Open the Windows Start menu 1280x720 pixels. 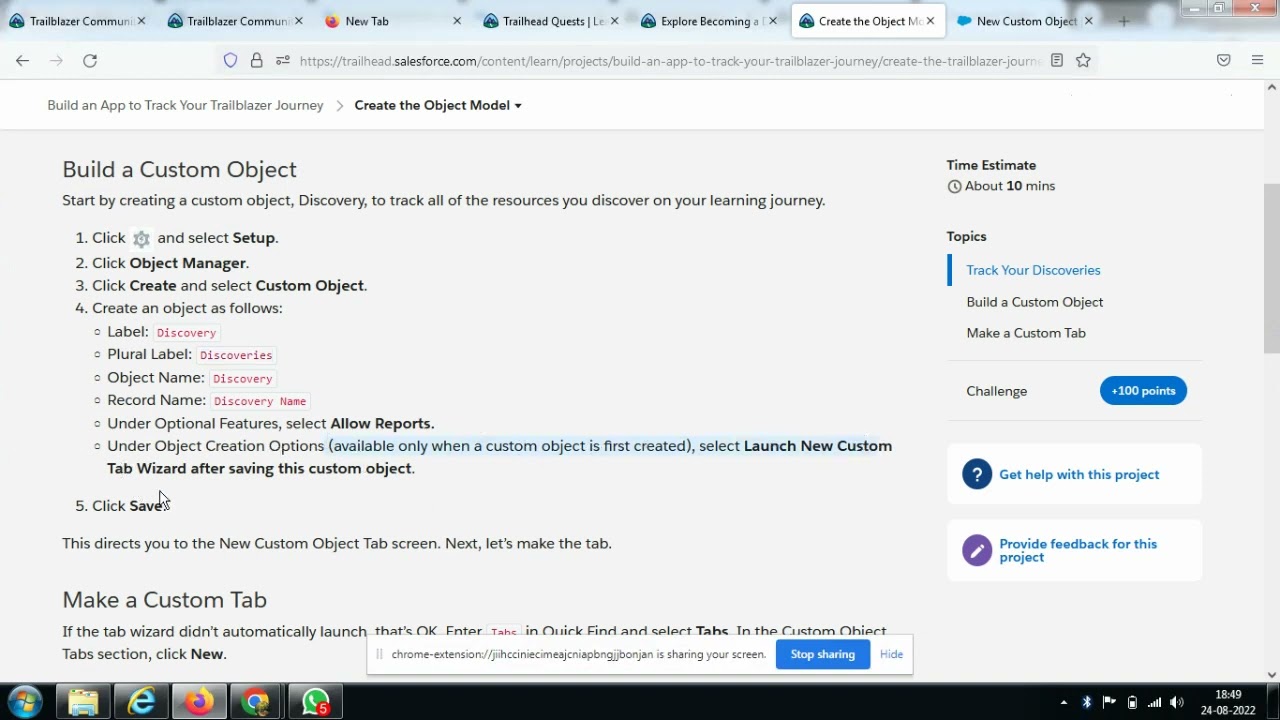25,702
